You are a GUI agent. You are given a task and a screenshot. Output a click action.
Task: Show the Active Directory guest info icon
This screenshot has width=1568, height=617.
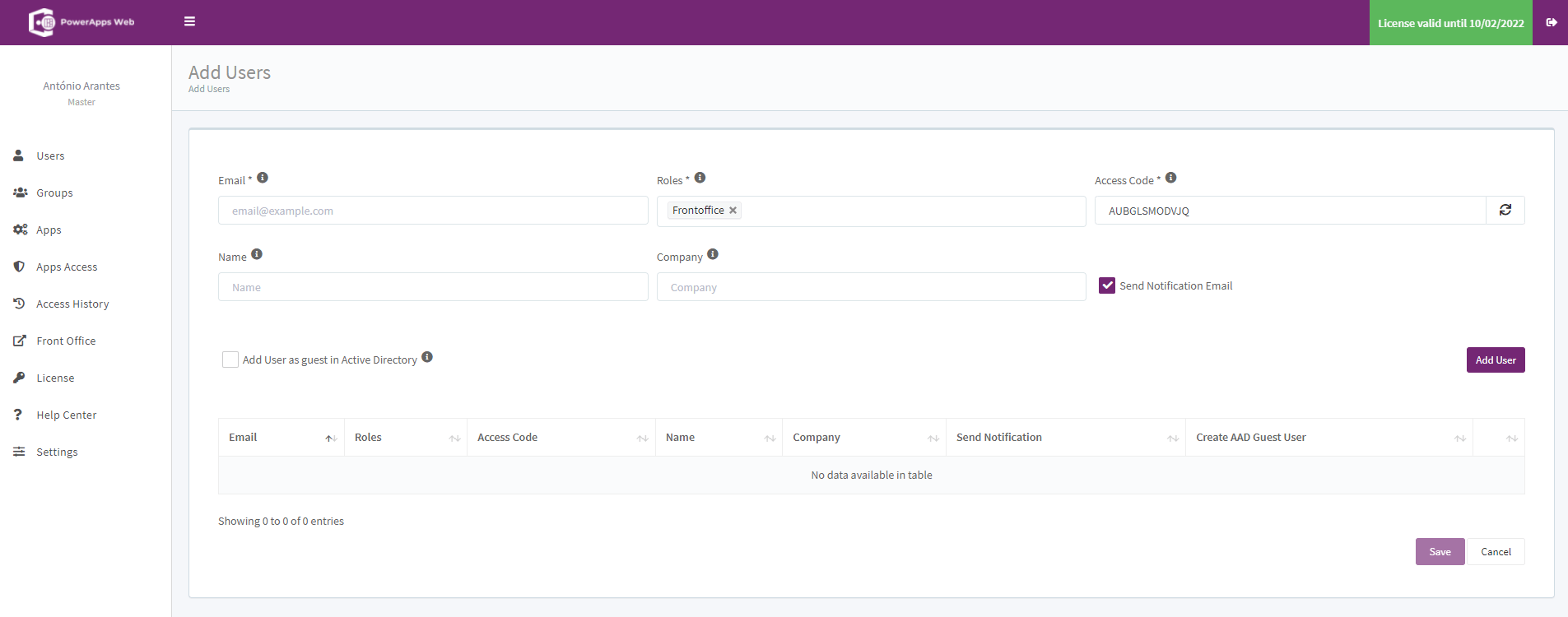427,357
